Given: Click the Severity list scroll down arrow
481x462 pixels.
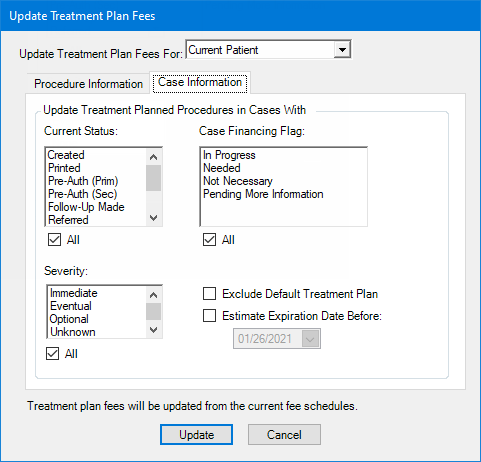Looking at the screenshot, I should tap(153, 330).
